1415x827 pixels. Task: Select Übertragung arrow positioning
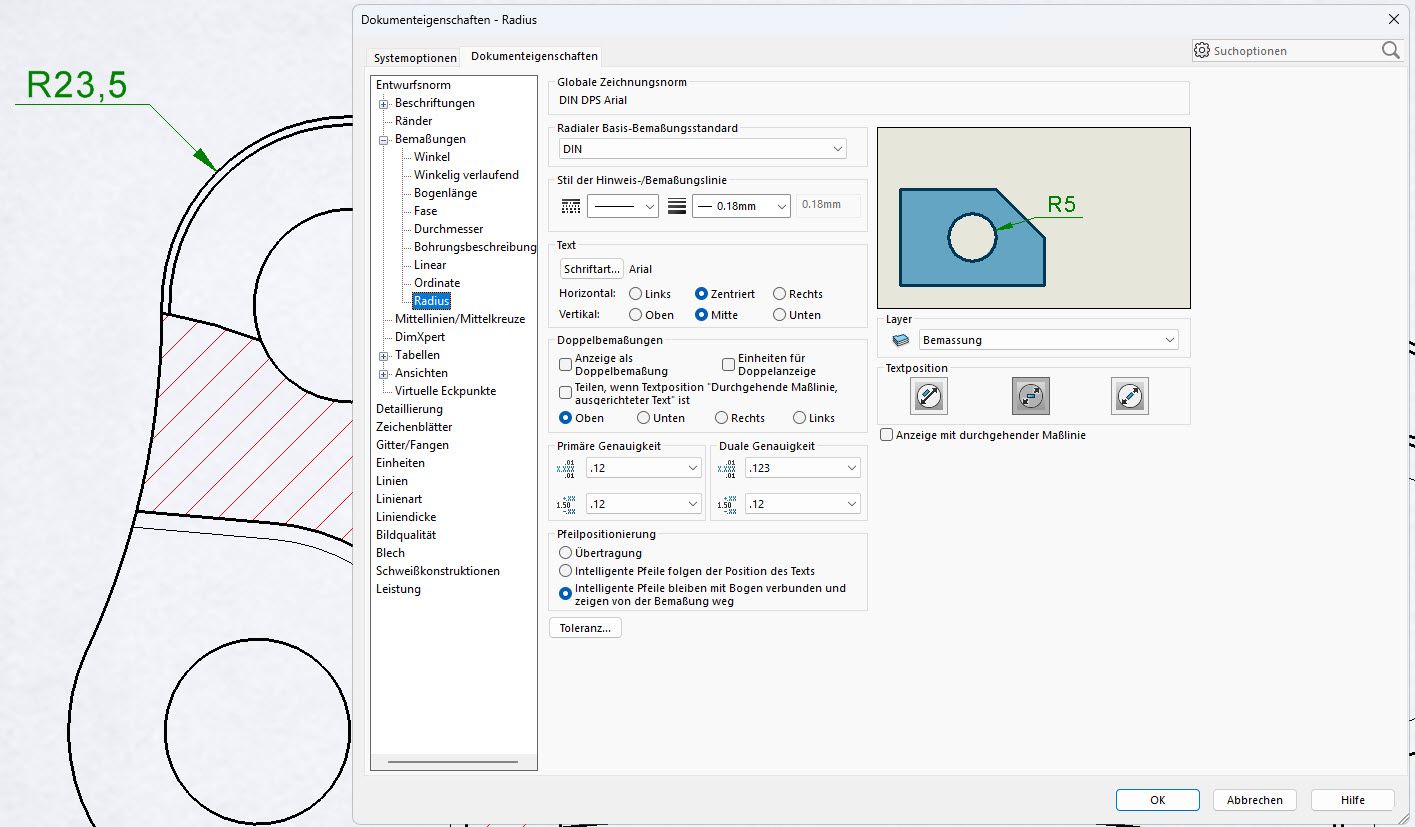(566, 553)
